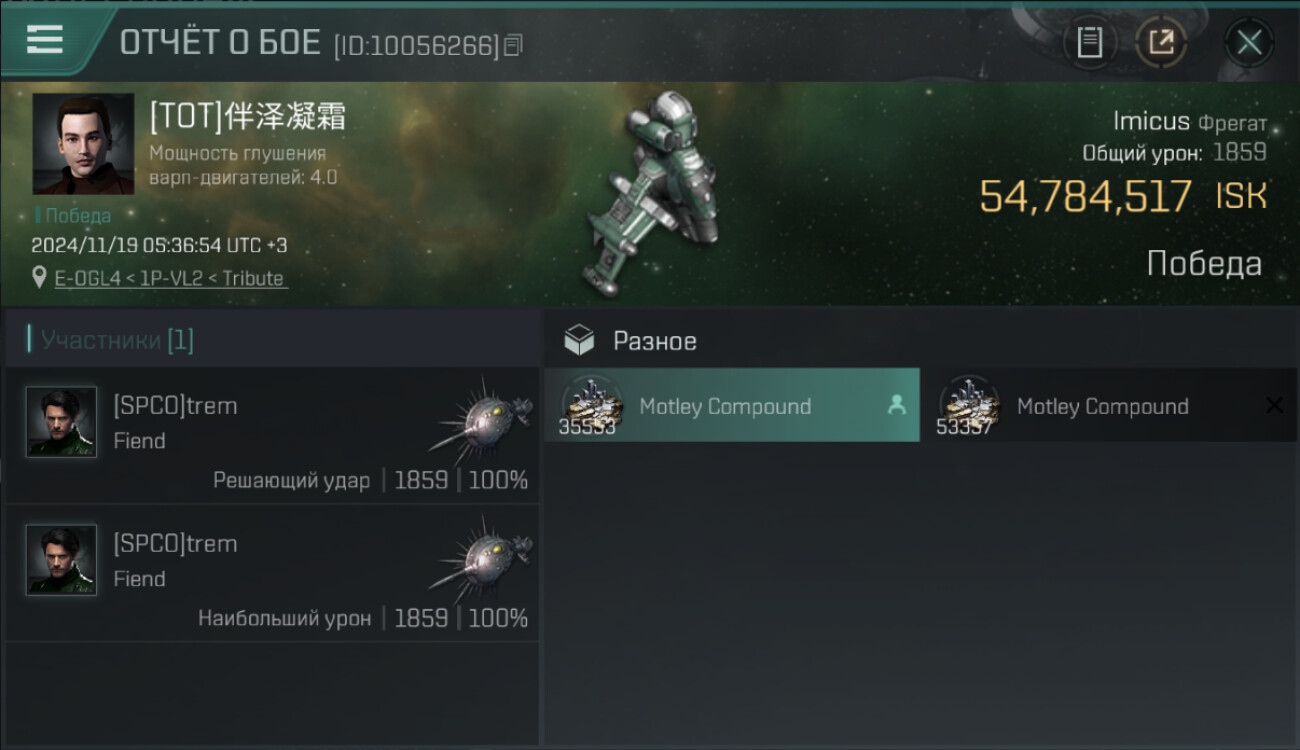Close the battle report window
This screenshot has height=750, width=1300.
point(1249,43)
